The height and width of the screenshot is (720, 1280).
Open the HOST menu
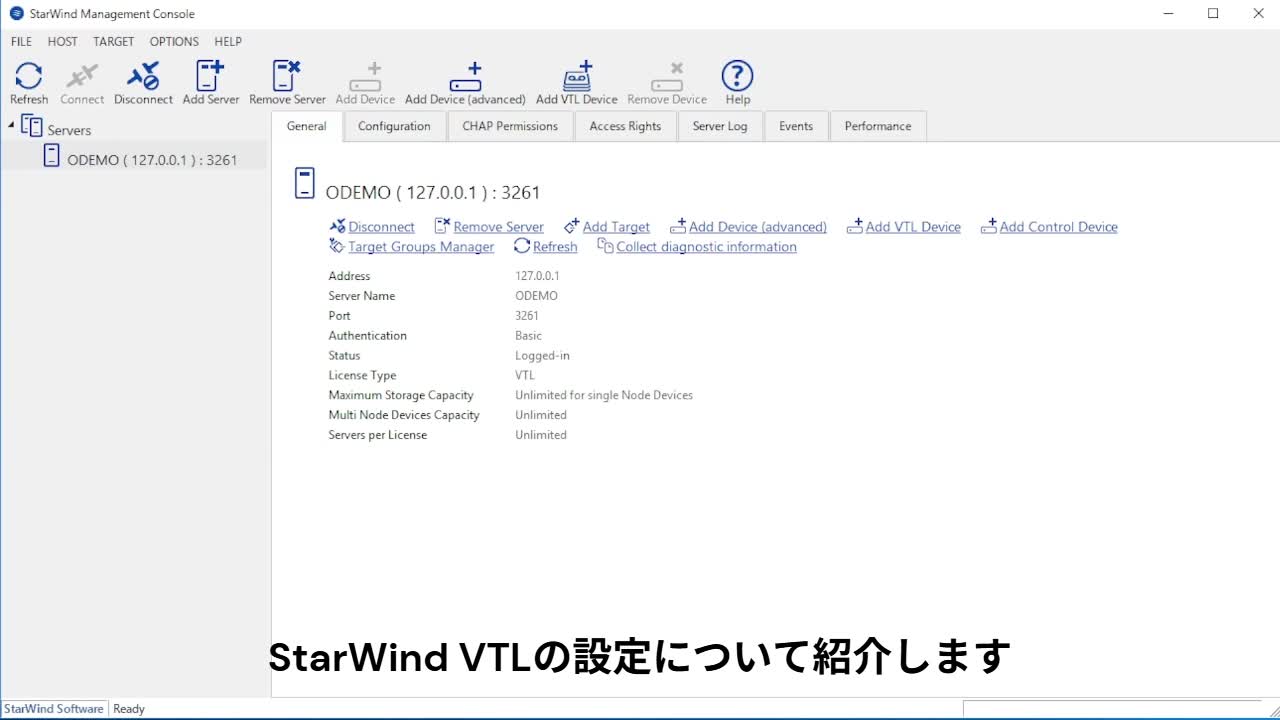(62, 42)
